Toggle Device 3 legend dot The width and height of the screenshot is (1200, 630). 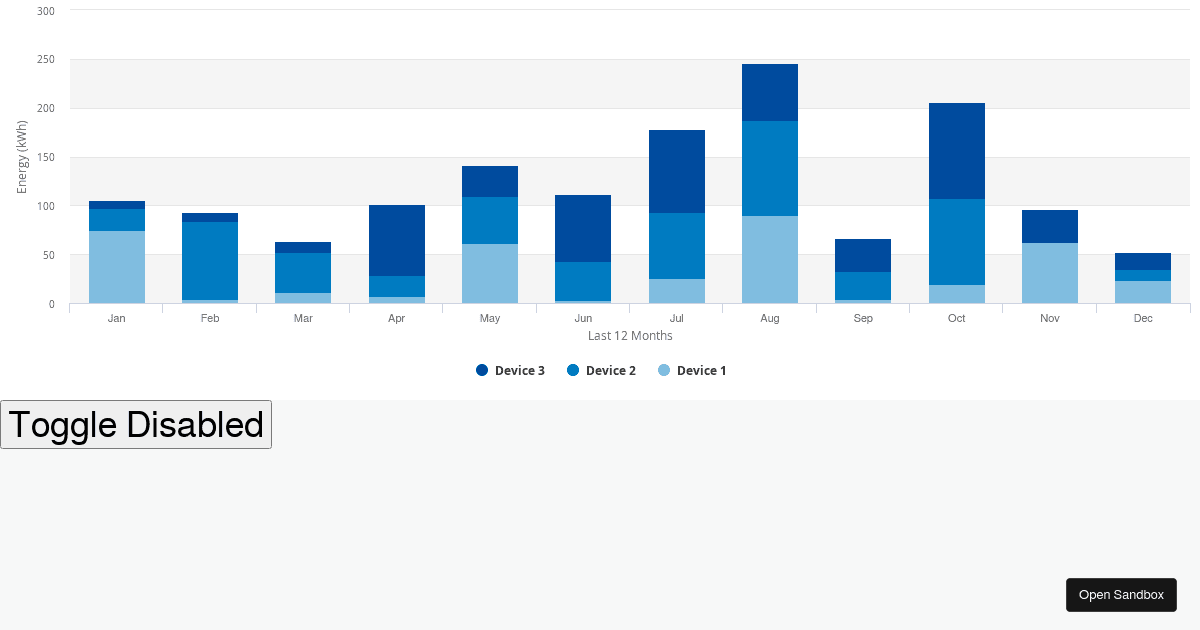tap(482, 370)
